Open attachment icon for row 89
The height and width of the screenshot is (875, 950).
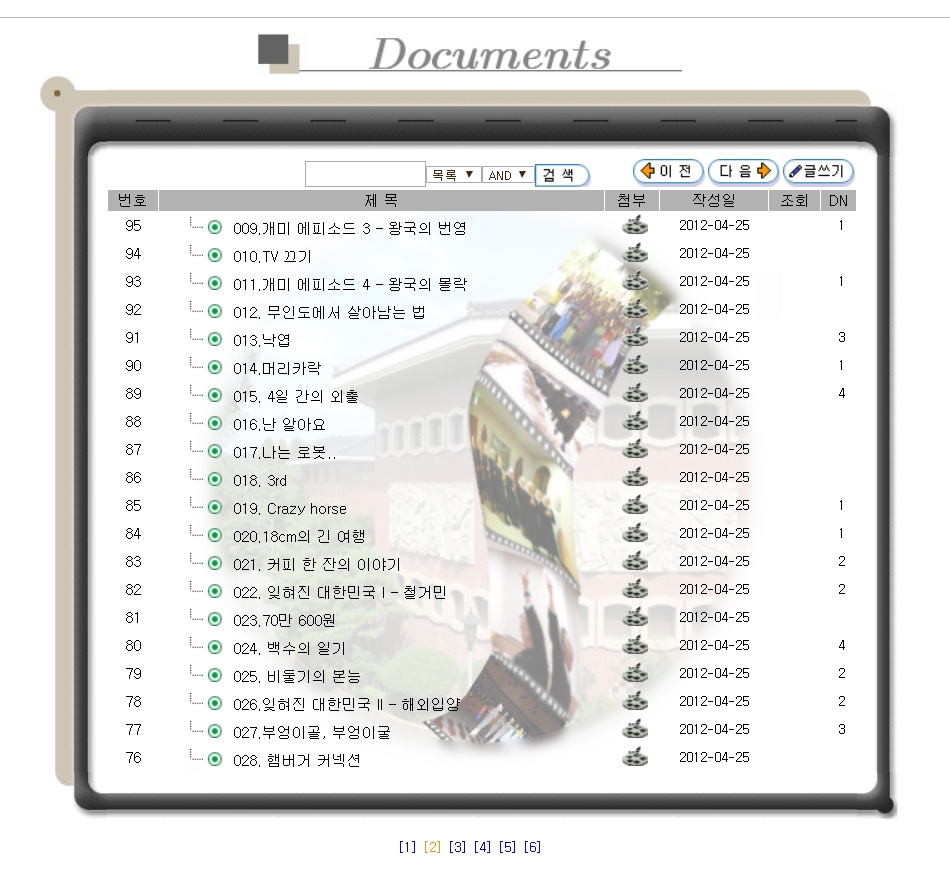[635, 393]
